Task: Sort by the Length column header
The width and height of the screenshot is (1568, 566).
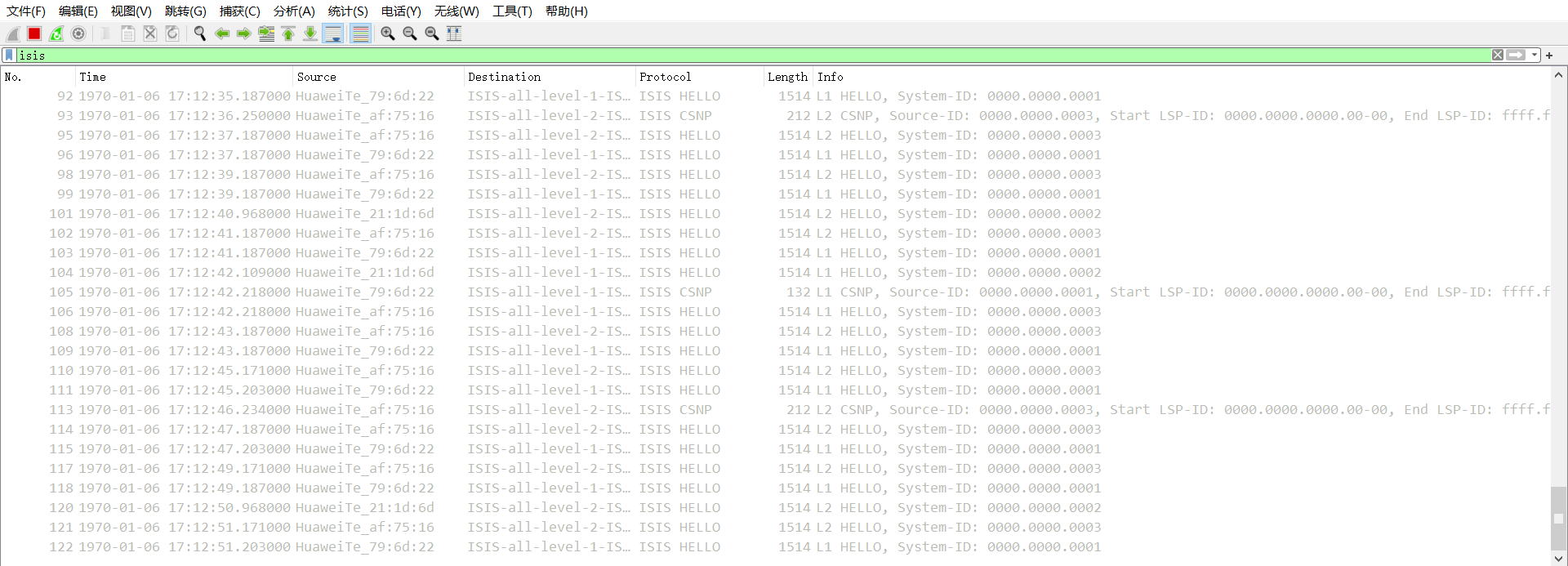Action: [788, 77]
